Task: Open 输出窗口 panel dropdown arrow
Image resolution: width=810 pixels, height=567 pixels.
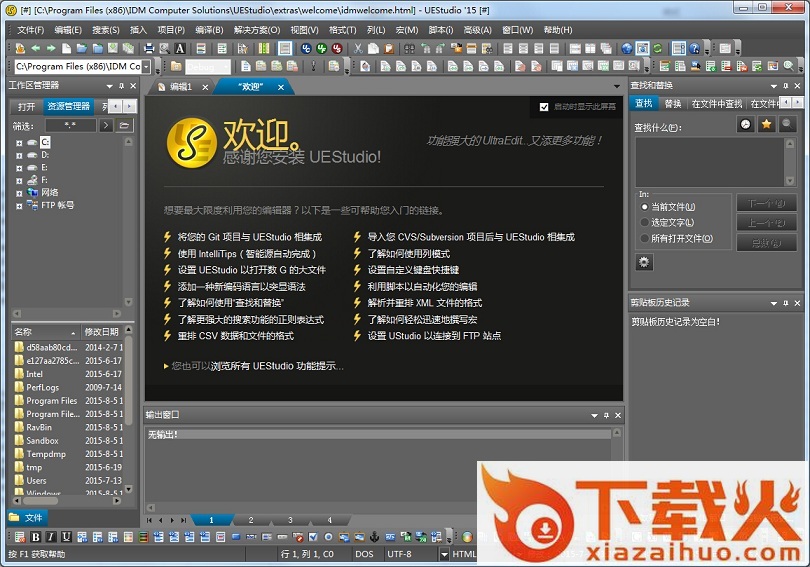Action: point(594,416)
